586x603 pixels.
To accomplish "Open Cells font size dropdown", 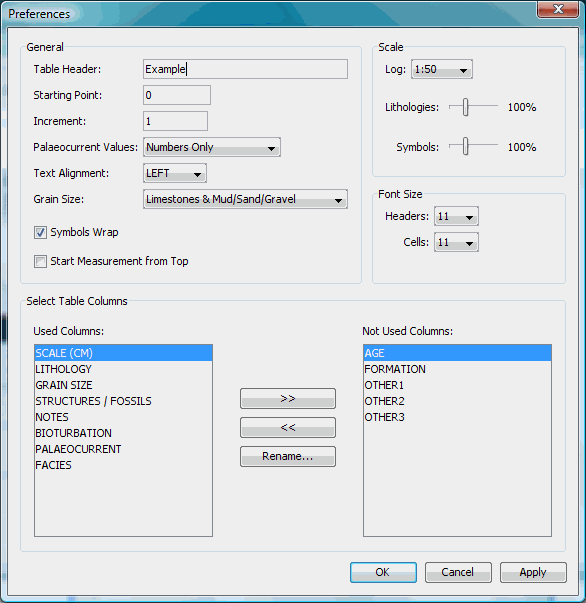I will [x=456, y=242].
